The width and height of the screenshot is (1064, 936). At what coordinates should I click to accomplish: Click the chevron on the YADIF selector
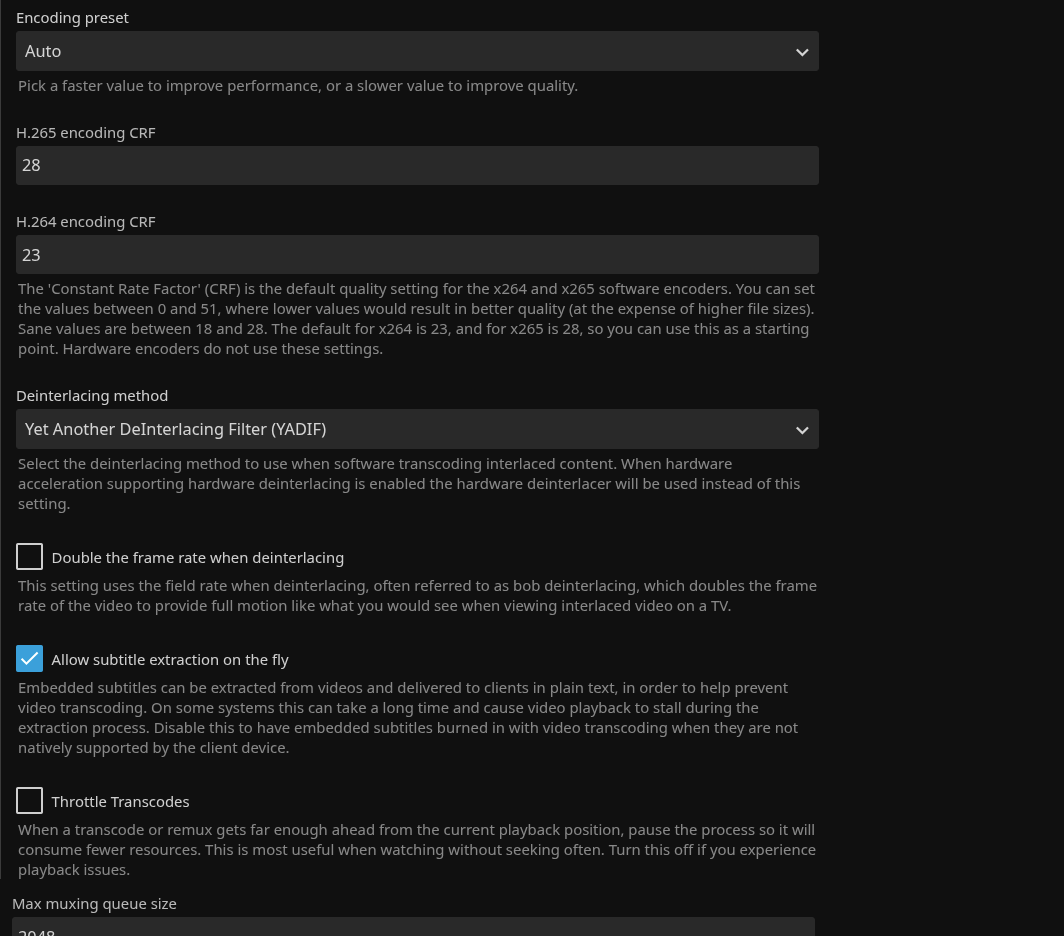802,430
